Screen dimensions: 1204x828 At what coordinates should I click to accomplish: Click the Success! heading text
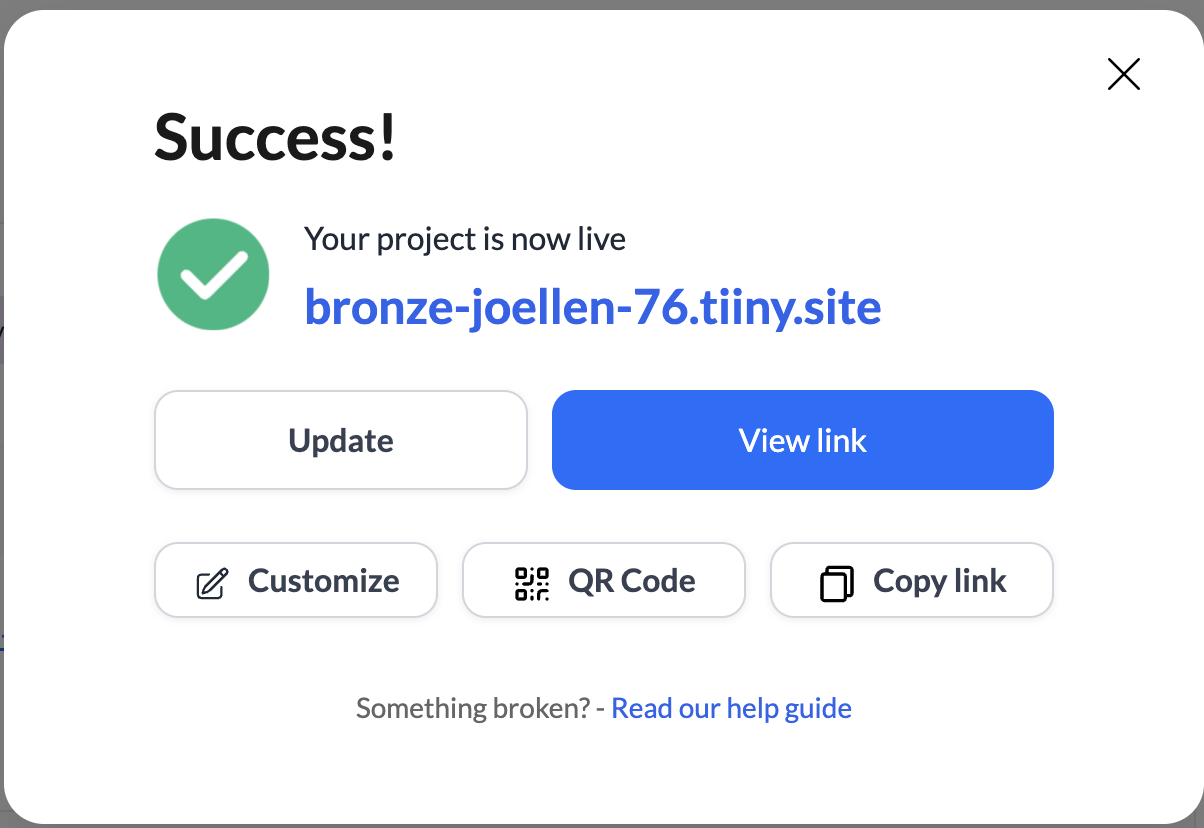[x=275, y=138]
